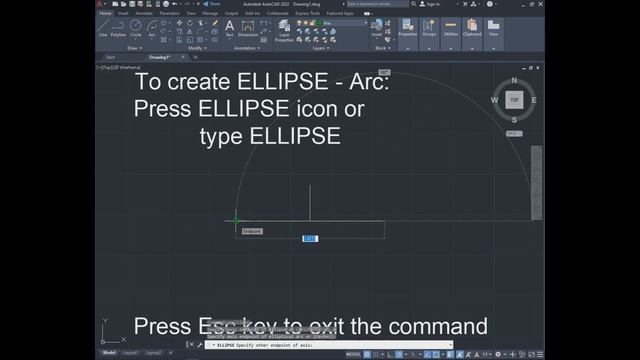Click the dynamic input length field
This screenshot has width=640, height=360.
coord(310,238)
